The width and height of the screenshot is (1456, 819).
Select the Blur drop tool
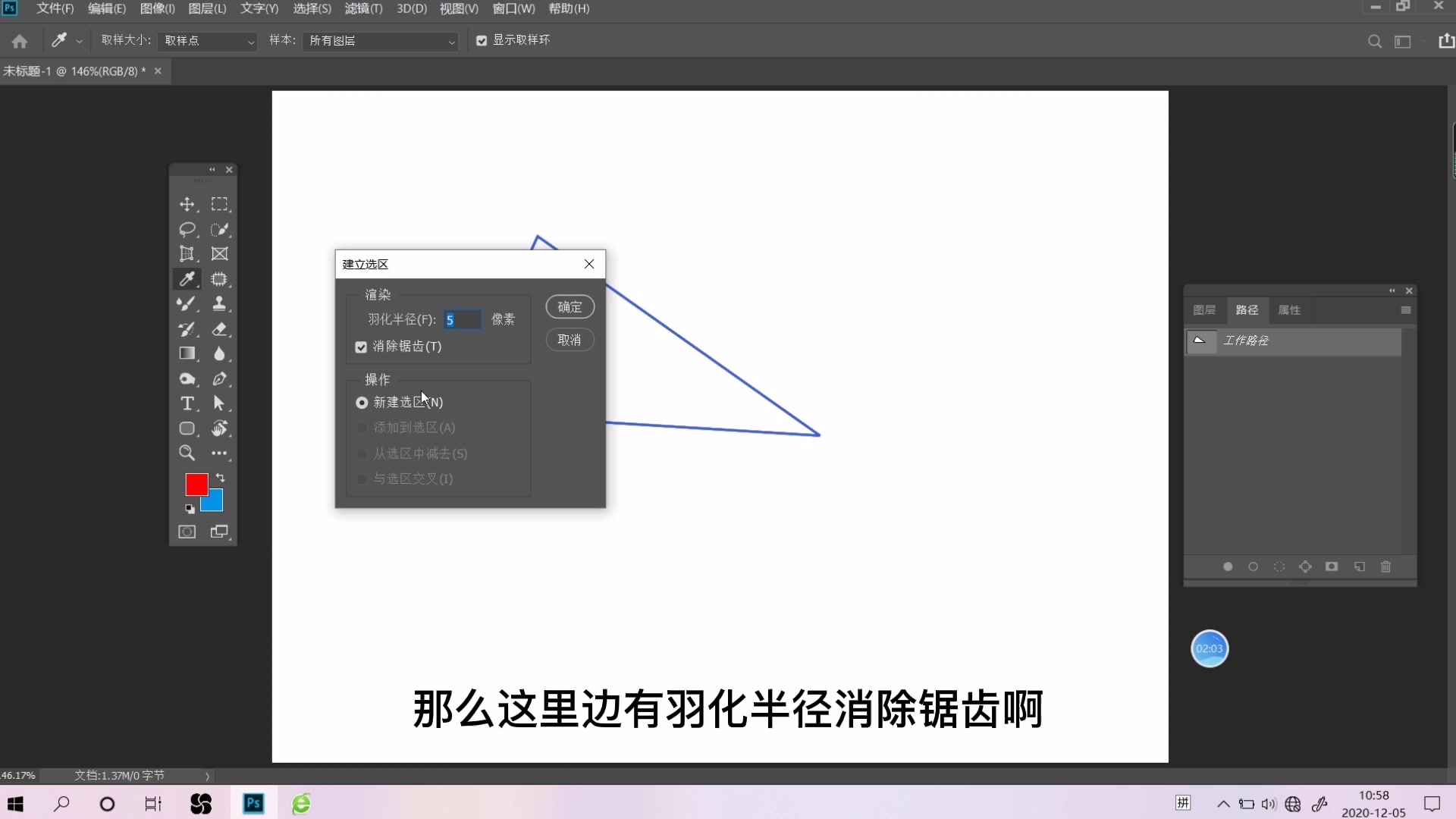tap(219, 353)
